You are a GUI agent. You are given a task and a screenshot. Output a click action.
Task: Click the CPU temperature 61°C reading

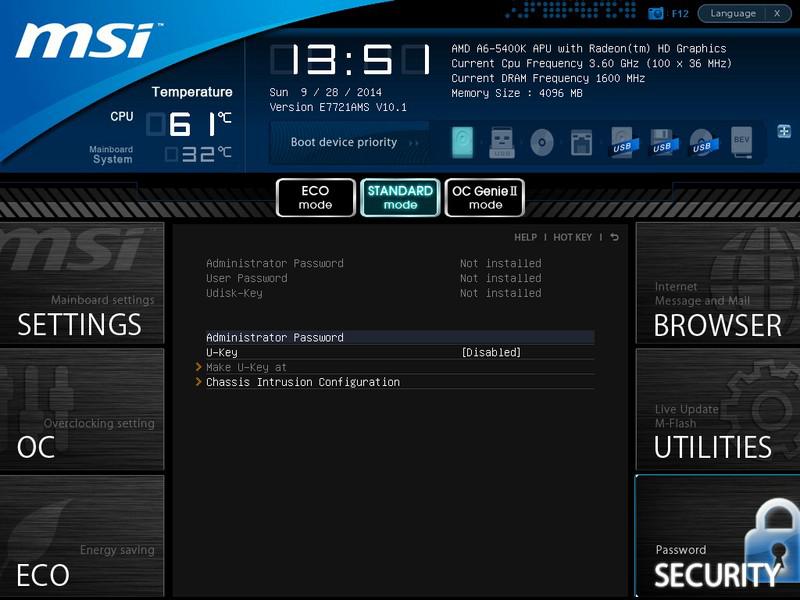(x=189, y=124)
